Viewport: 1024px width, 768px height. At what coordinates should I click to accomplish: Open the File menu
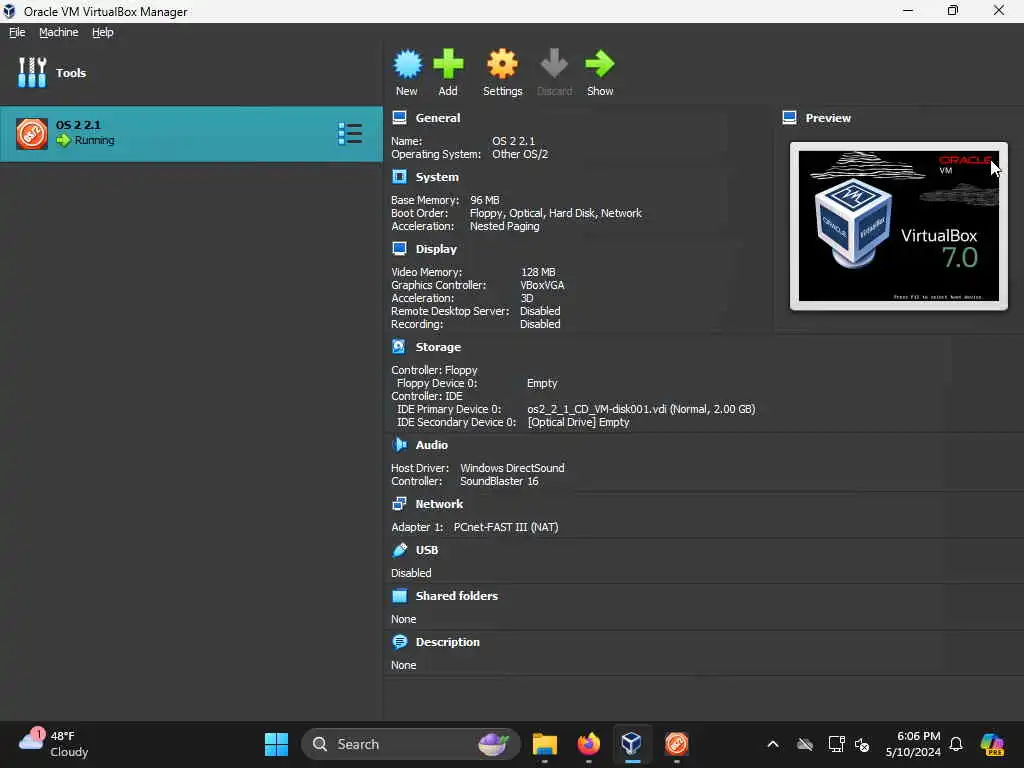click(17, 32)
